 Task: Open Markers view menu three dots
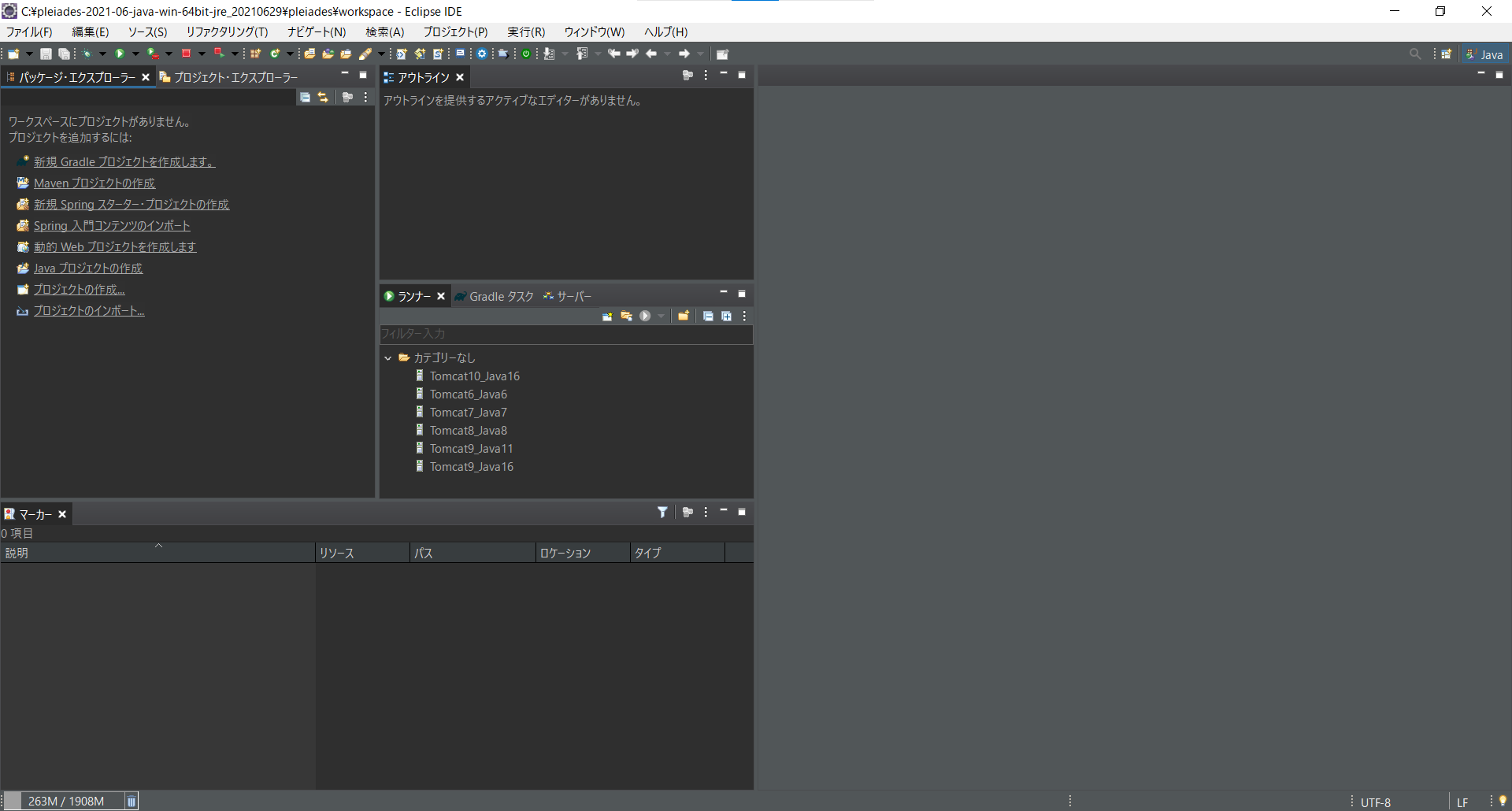(x=706, y=512)
